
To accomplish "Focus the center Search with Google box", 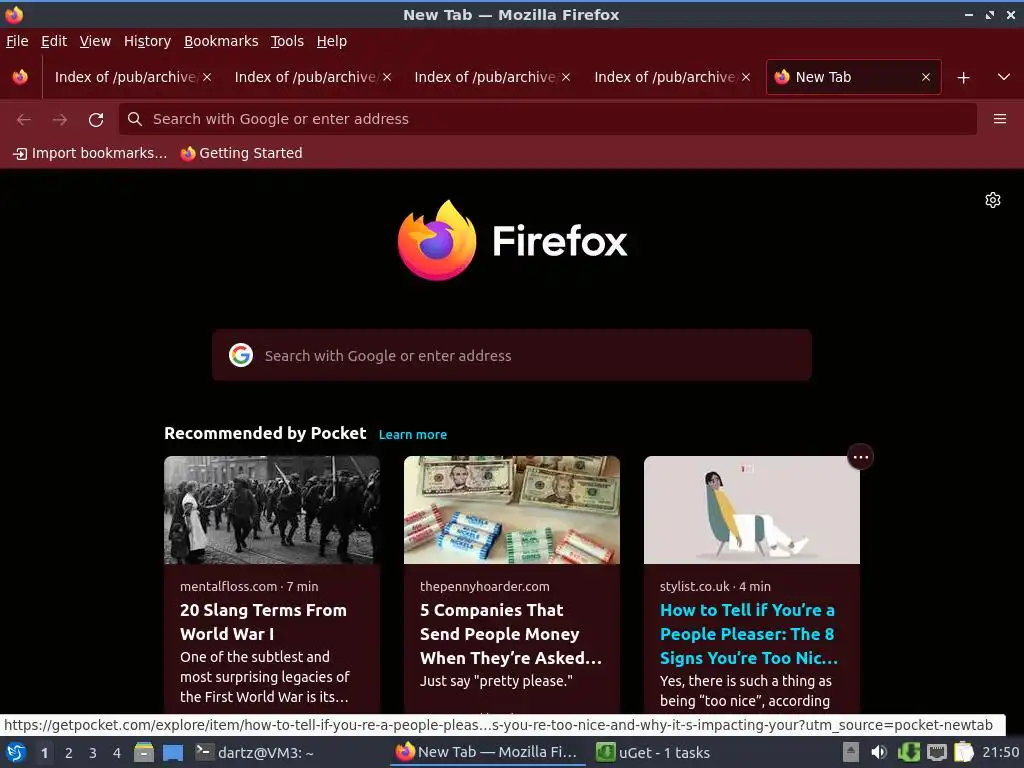I will coord(511,355).
